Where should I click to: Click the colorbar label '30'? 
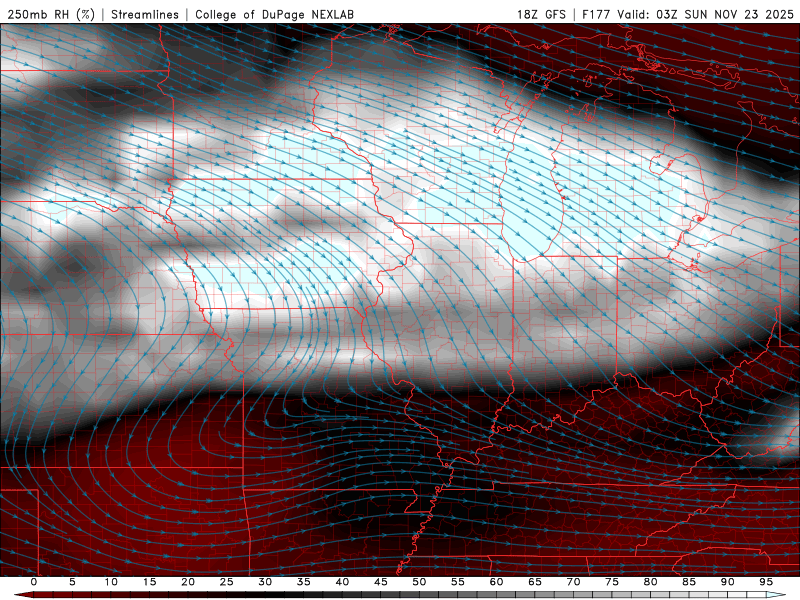(265, 582)
